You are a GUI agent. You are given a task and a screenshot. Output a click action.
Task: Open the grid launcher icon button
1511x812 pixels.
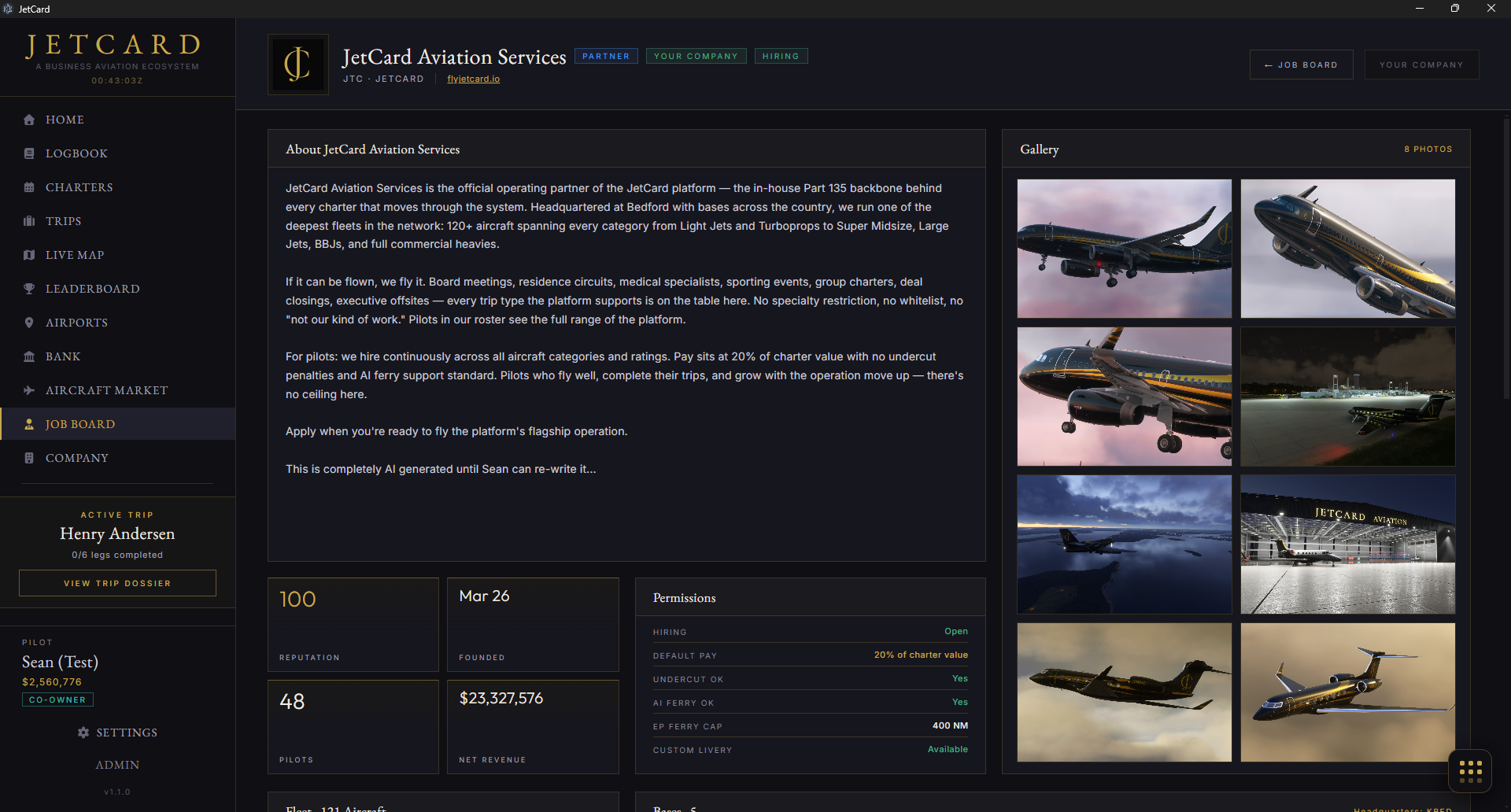tap(1470, 771)
